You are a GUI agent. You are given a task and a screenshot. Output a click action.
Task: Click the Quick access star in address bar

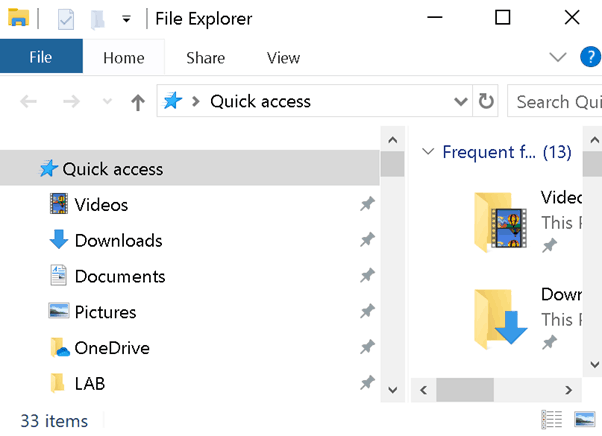(x=172, y=101)
